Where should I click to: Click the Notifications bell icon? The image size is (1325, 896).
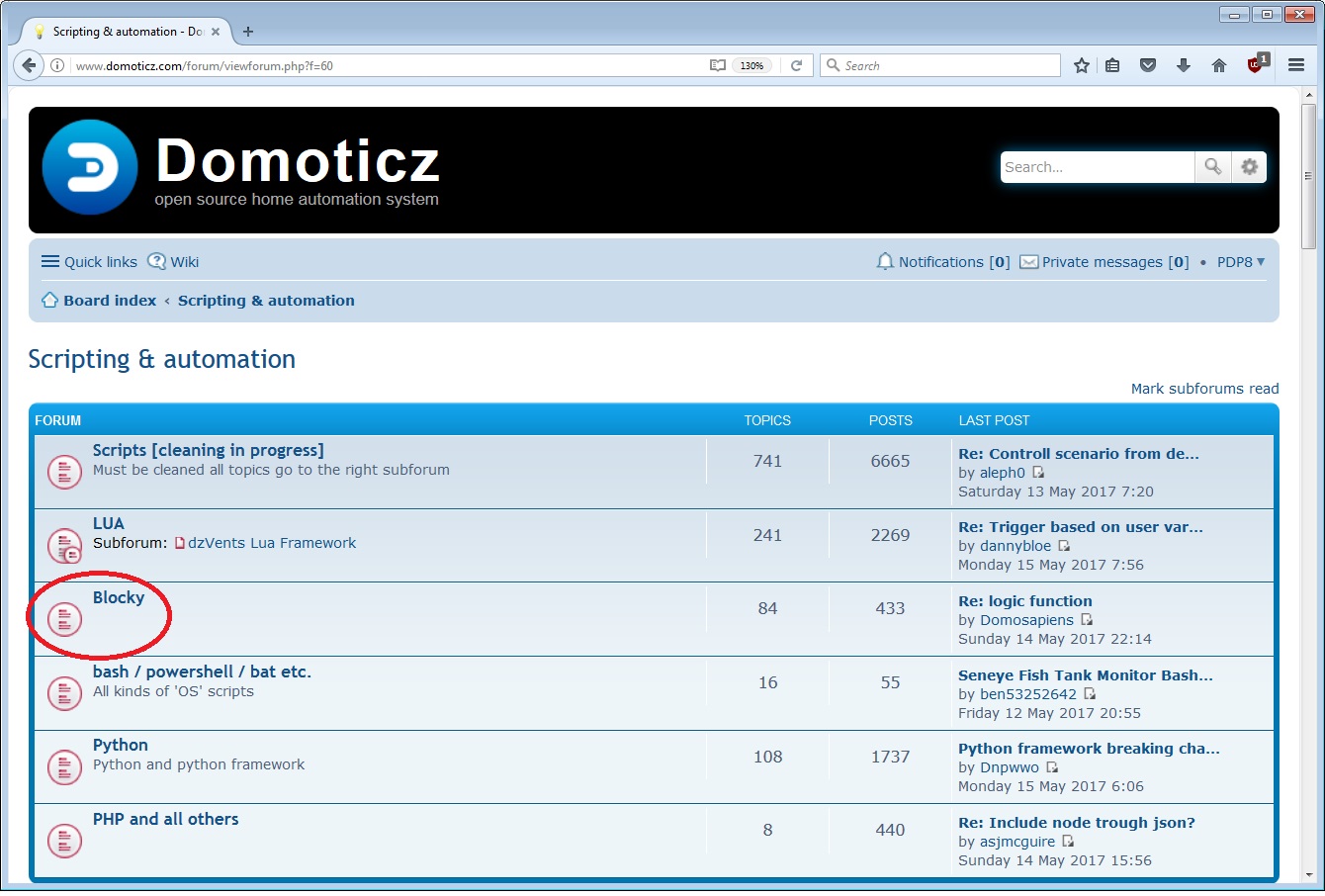(885, 262)
